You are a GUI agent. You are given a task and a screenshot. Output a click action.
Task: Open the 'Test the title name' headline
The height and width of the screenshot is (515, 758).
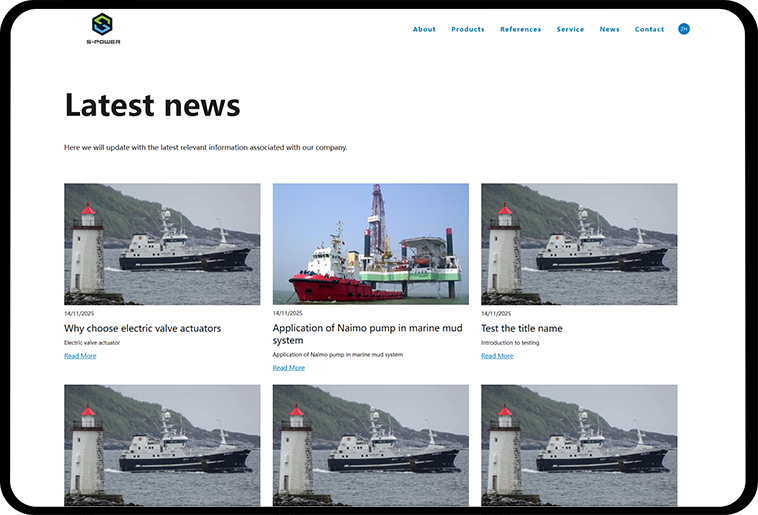(x=521, y=328)
